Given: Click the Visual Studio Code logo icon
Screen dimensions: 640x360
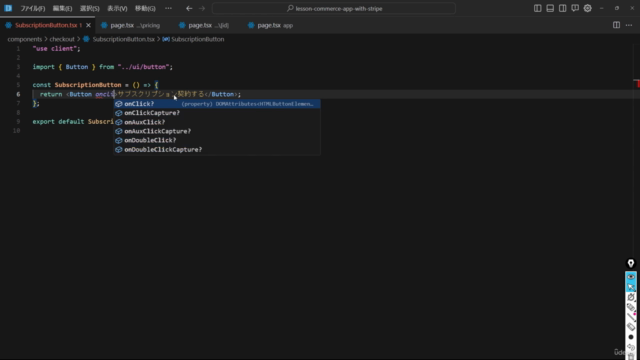Looking at the screenshot, I should [x=8, y=8].
